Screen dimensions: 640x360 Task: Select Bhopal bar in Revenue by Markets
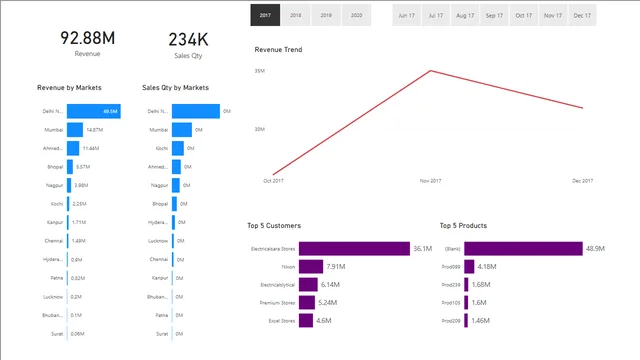(70, 167)
